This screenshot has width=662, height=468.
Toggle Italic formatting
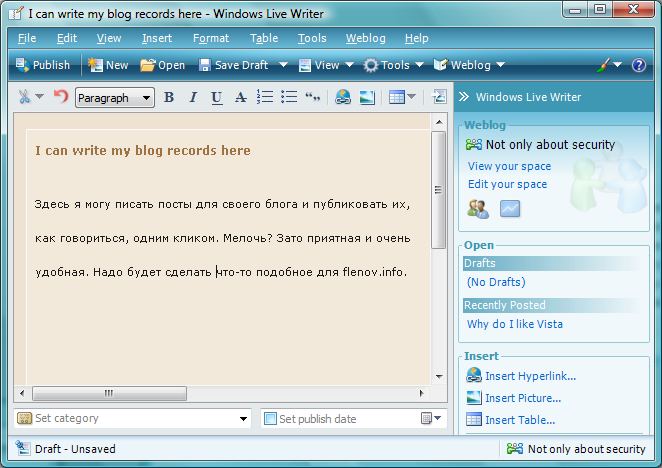point(193,98)
